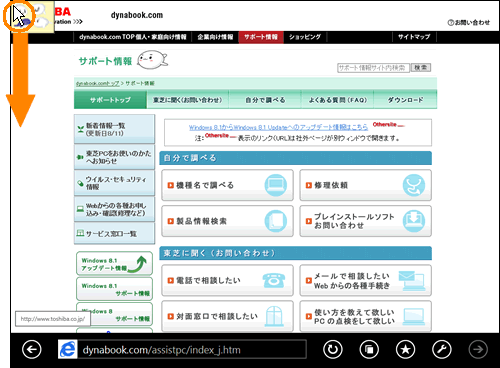Click the 東芝に聞く(お問い合わせ) section header

pos(295,253)
